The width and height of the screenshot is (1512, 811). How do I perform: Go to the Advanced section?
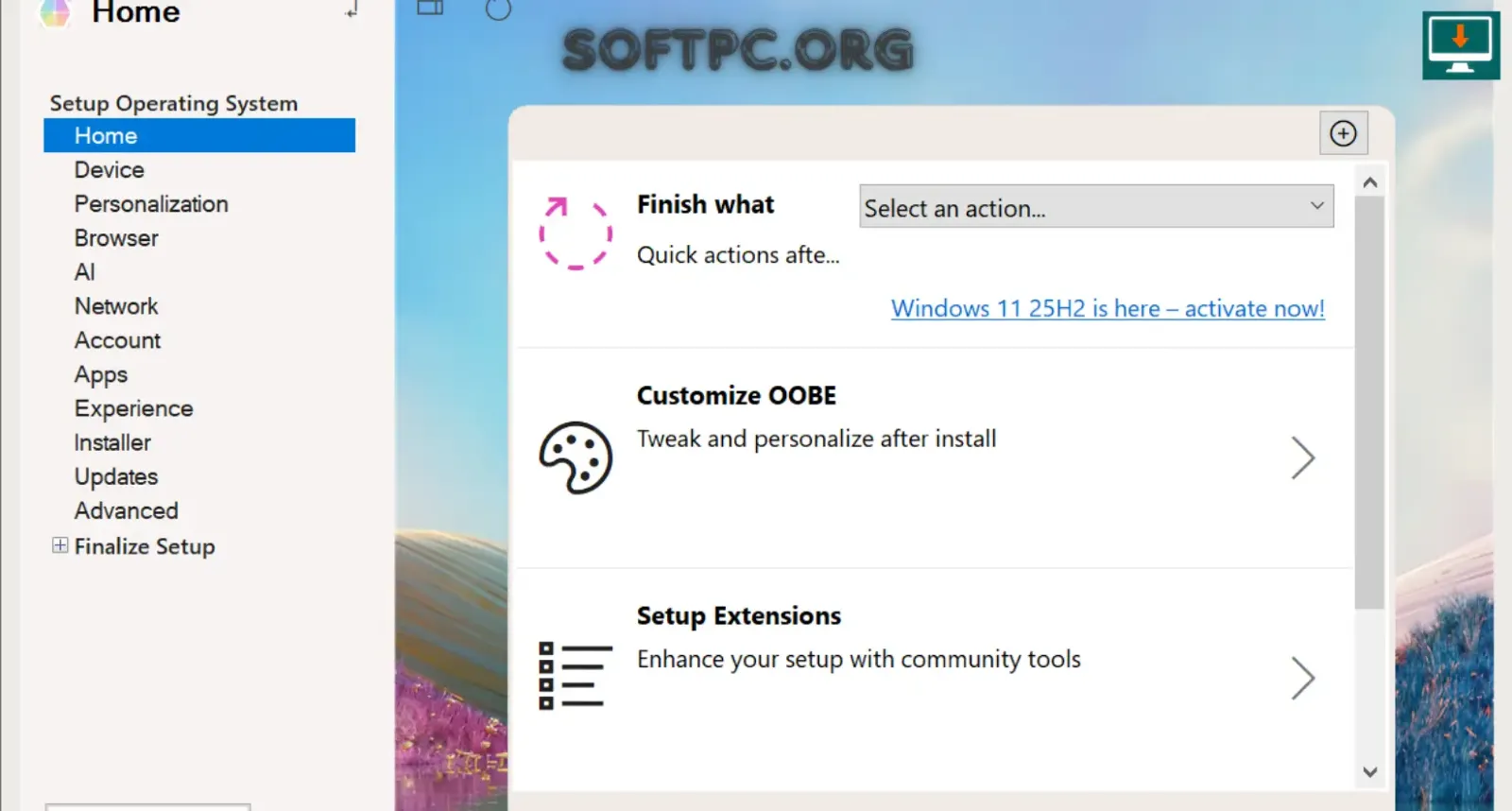[127, 510]
